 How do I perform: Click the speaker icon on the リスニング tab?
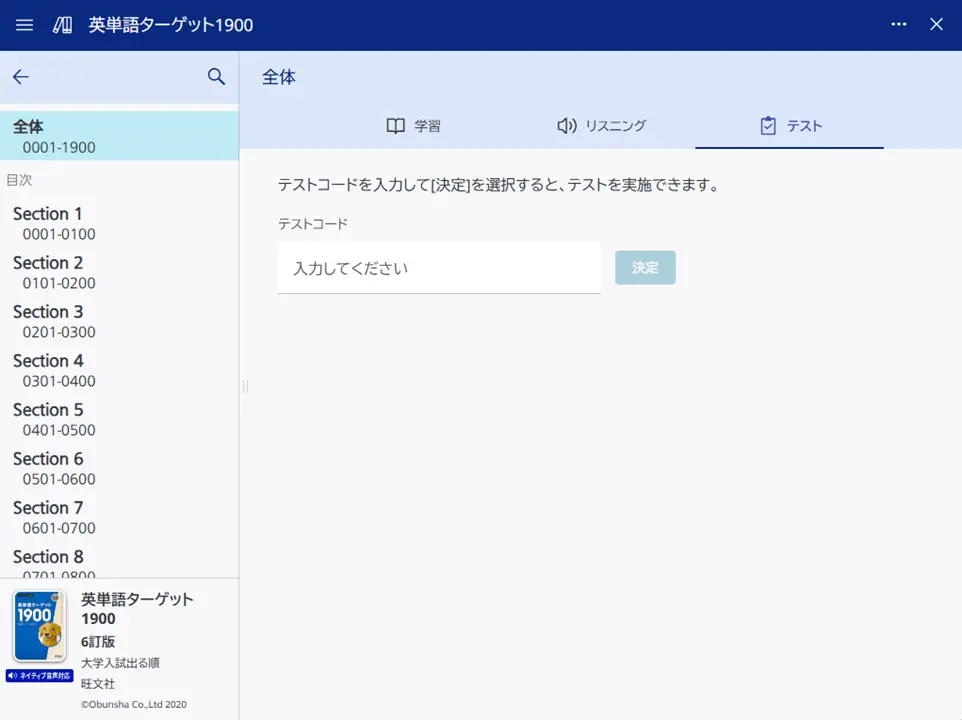tap(567, 125)
